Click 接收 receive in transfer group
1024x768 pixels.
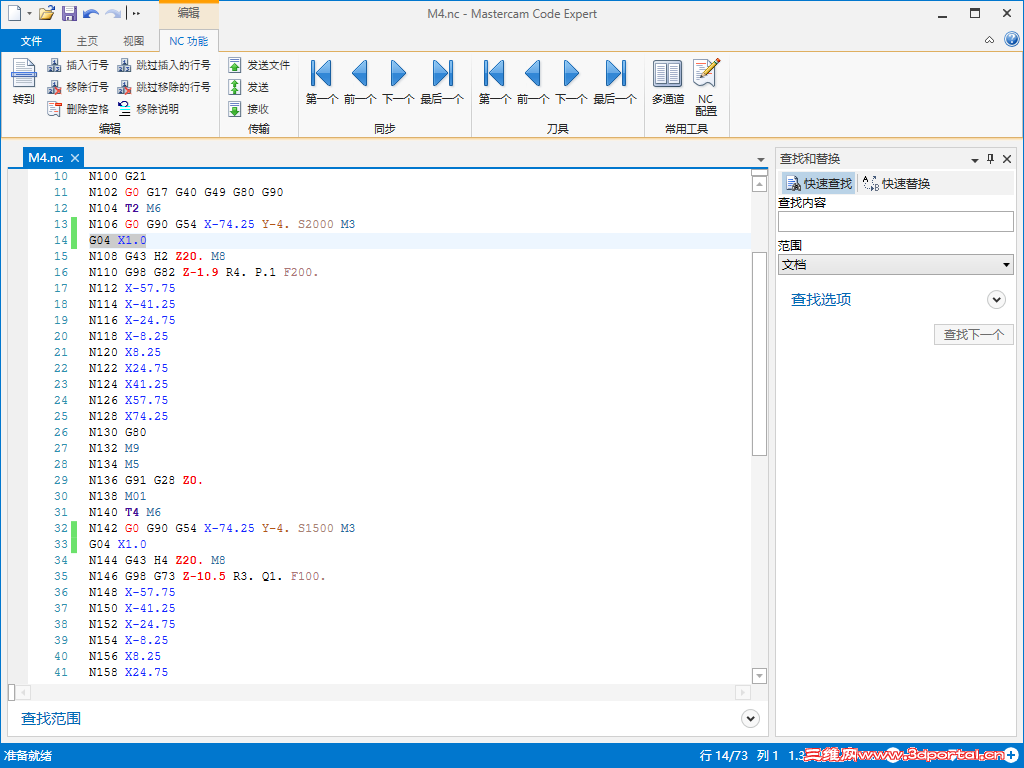click(249, 108)
